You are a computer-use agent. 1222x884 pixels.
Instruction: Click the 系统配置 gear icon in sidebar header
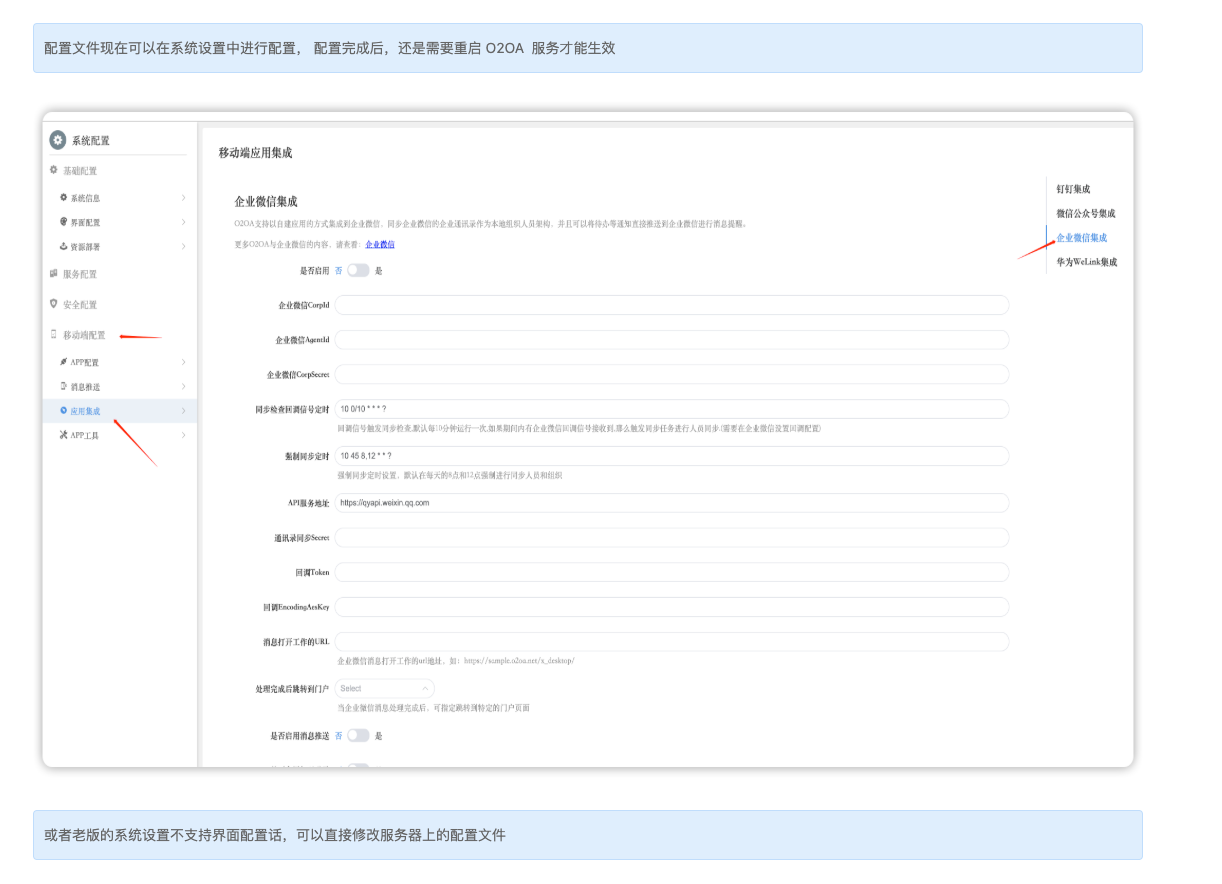pyautogui.click(x=58, y=140)
